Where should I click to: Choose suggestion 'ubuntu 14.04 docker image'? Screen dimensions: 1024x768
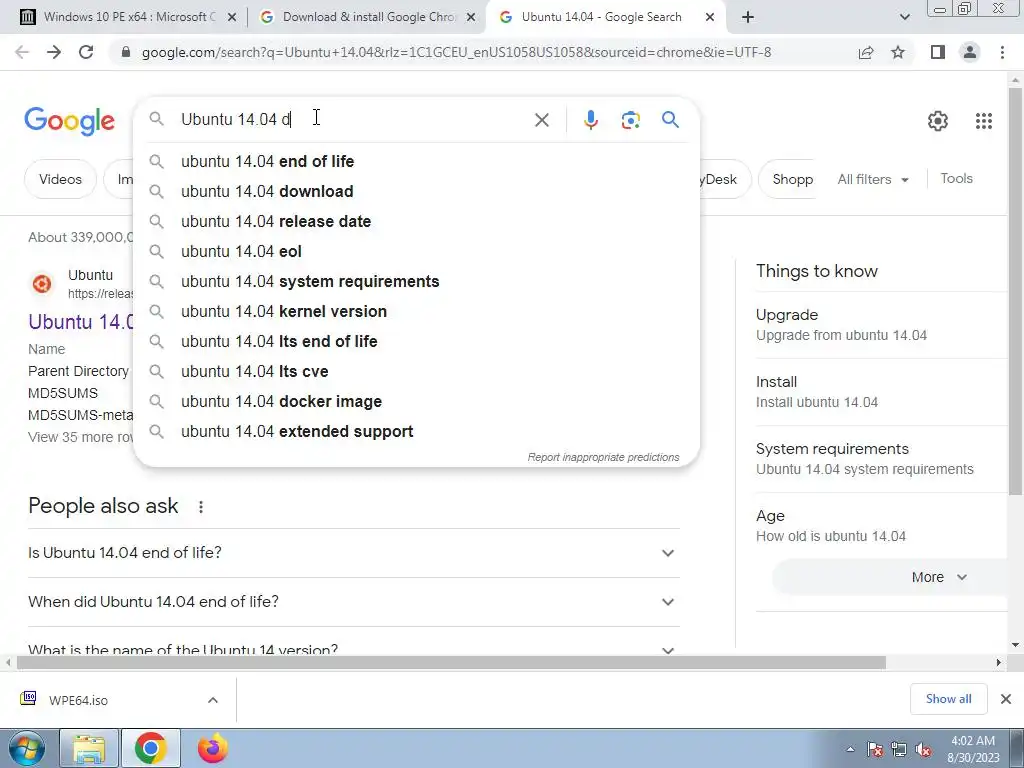[416, 402]
